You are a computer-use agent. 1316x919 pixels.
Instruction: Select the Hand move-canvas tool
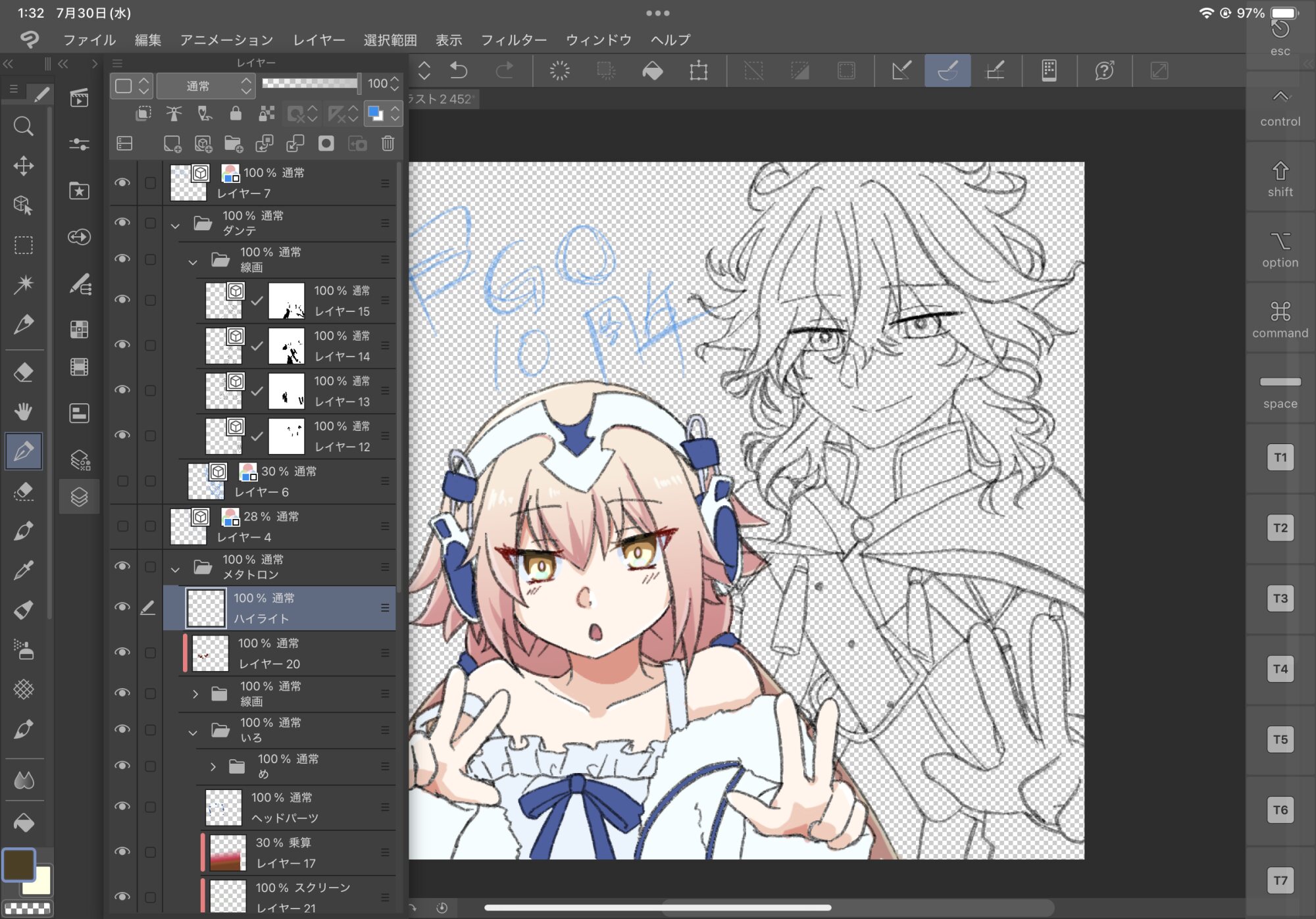[24, 412]
